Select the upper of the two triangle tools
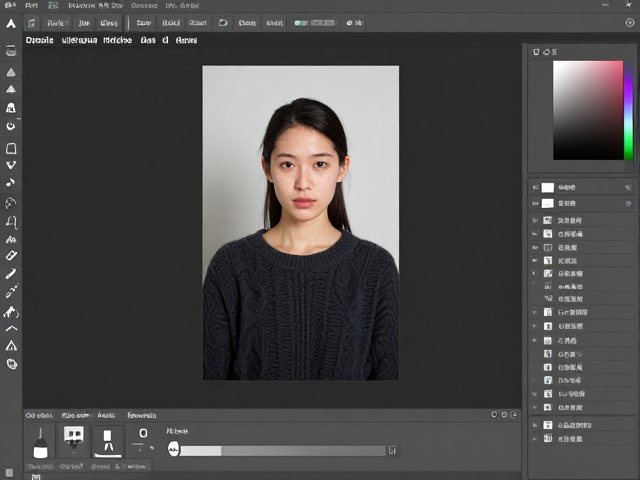 coord(11,73)
